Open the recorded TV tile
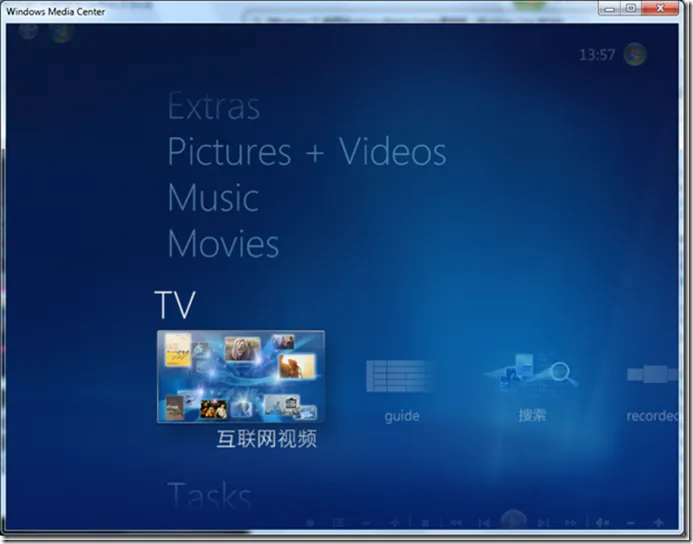The width and height of the screenshot is (693, 544). 652,392
